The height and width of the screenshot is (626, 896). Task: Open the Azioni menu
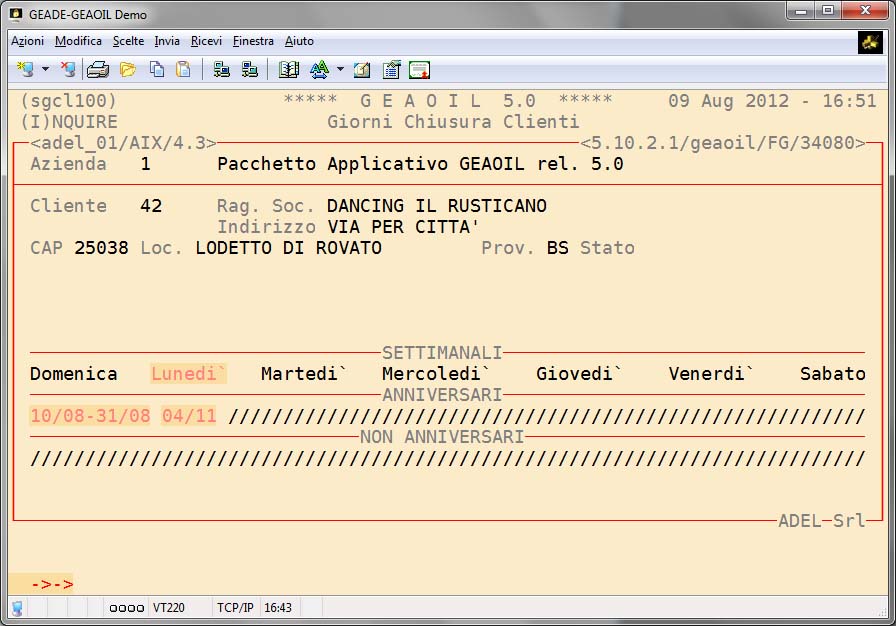point(27,41)
